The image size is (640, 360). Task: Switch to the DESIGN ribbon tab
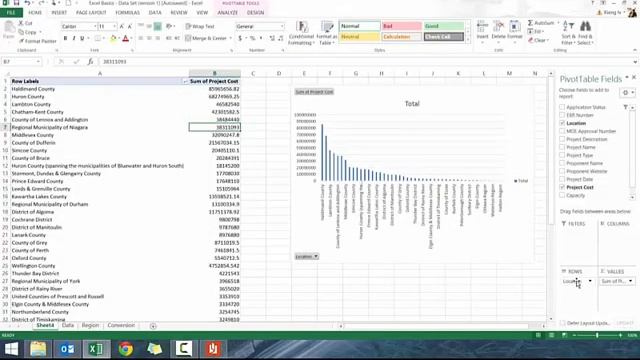tap(256, 13)
